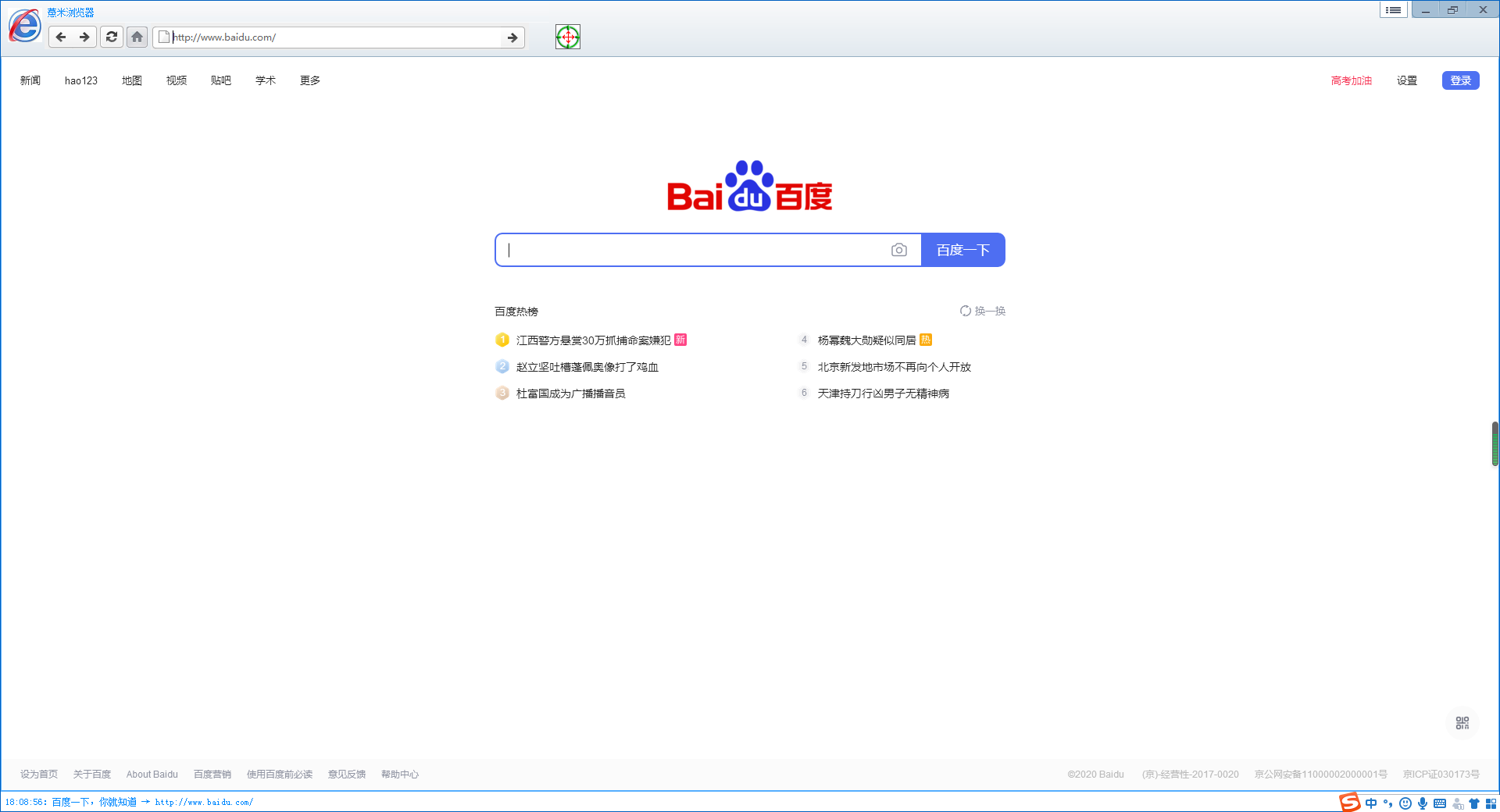
Task: Click the refresh icon beside 换一换
Action: click(966, 311)
